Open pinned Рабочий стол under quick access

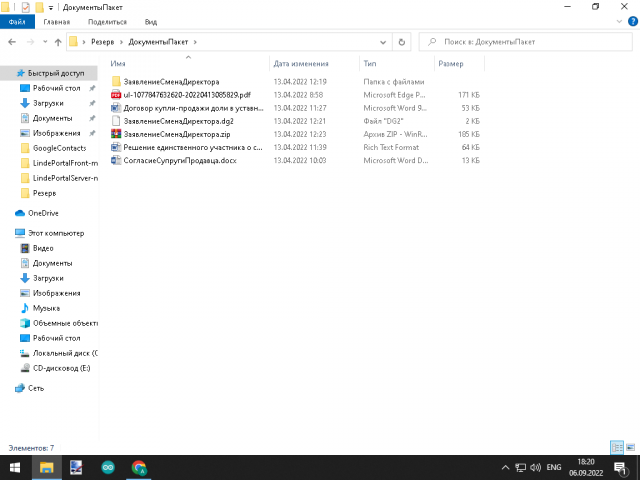click(x=56, y=88)
